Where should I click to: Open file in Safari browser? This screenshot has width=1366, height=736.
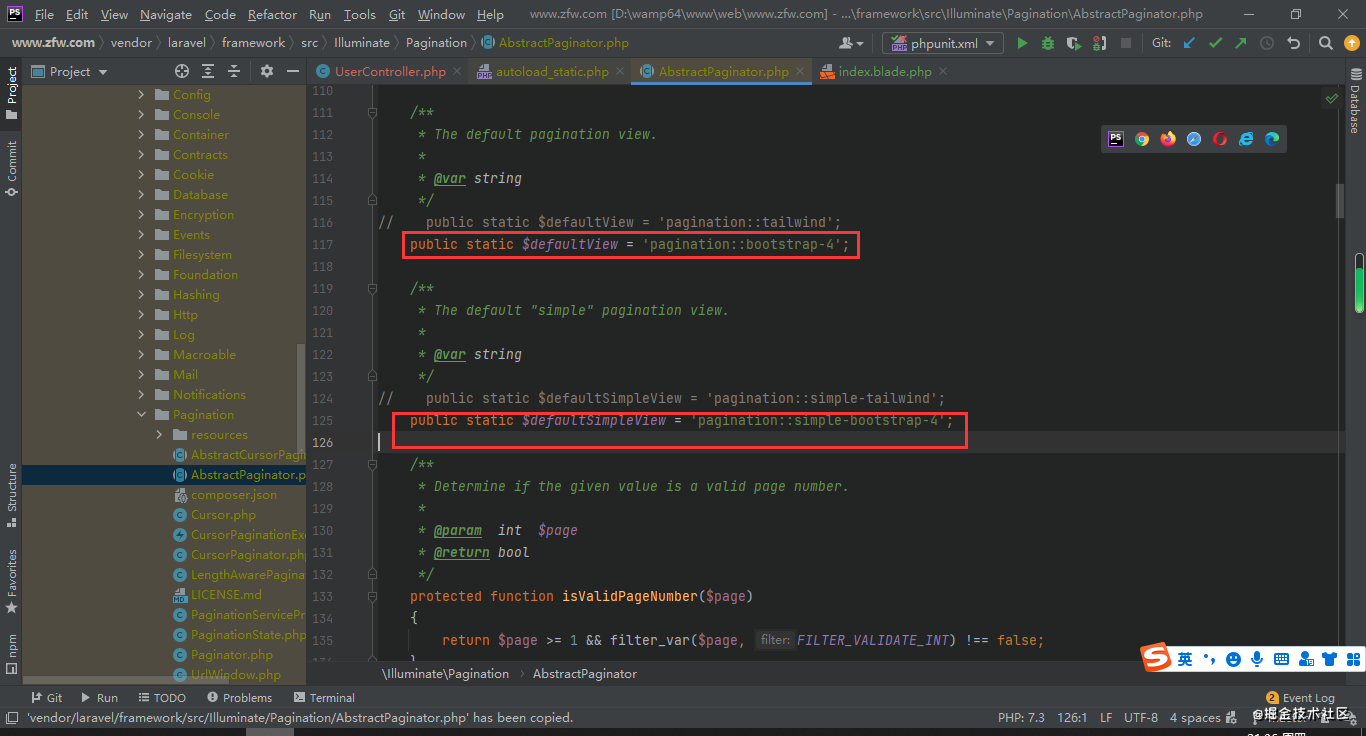click(x=1194, y=139)
